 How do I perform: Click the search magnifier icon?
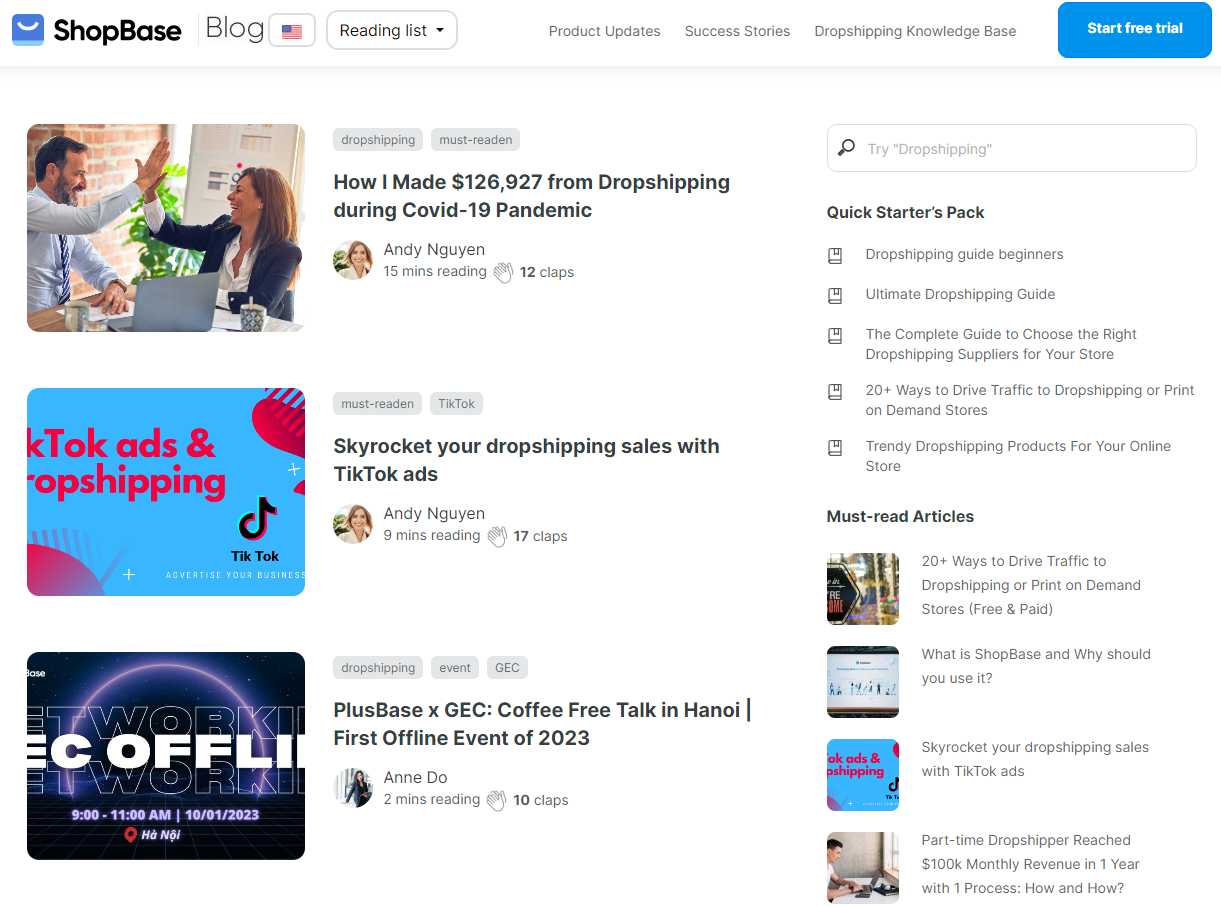(847, 148)
